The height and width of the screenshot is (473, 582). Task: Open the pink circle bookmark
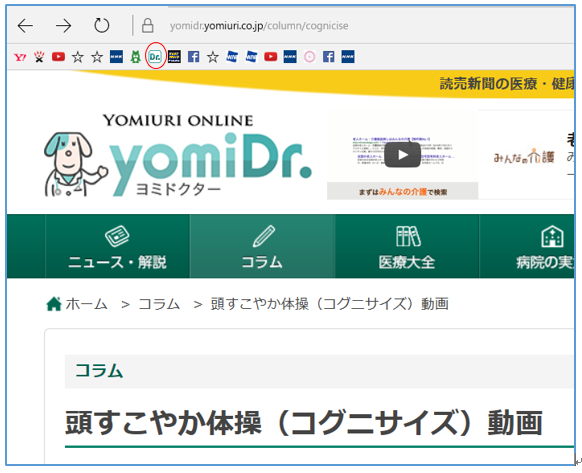tap(309, 57)
